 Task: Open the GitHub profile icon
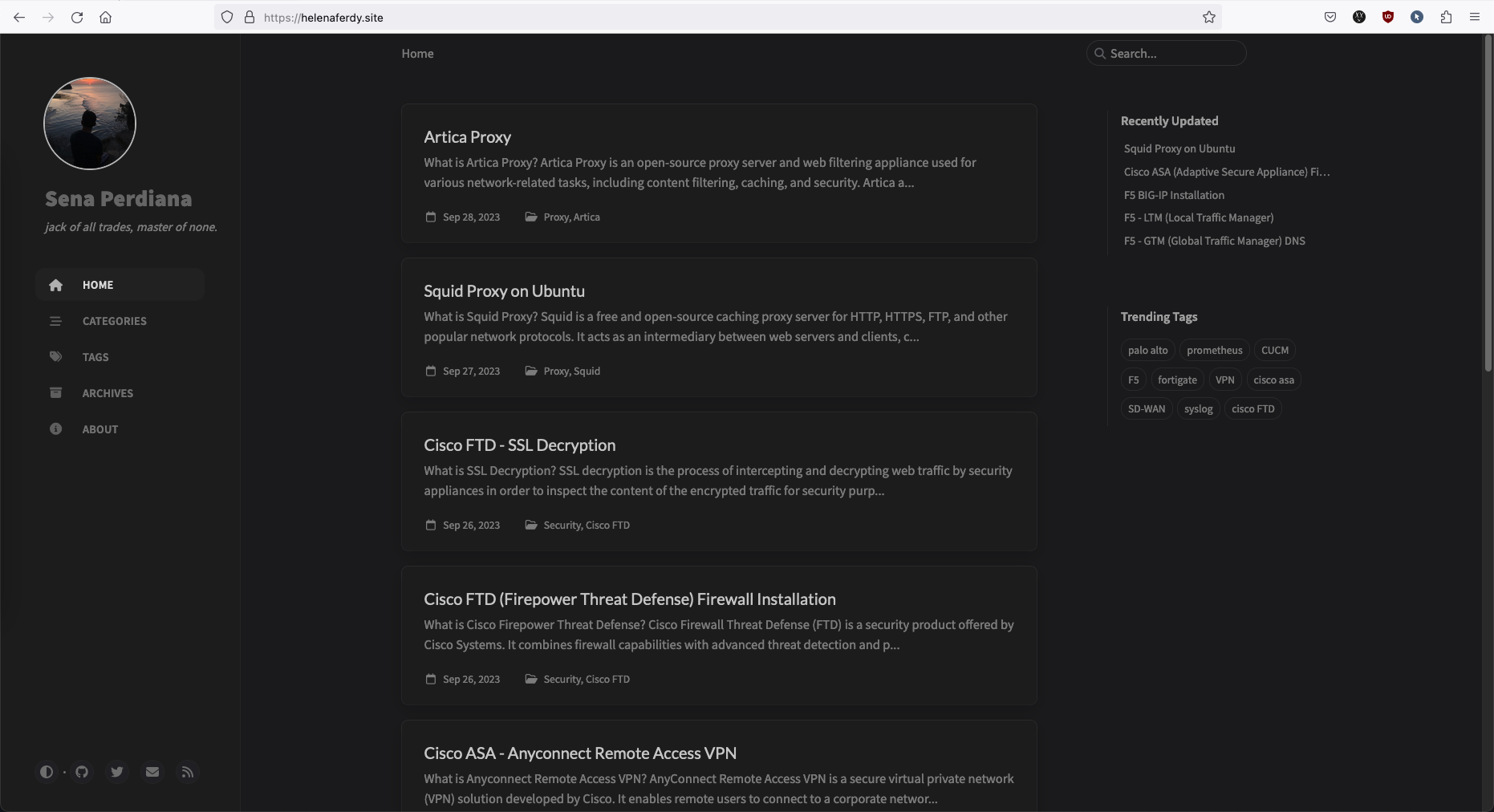[82, 772]
